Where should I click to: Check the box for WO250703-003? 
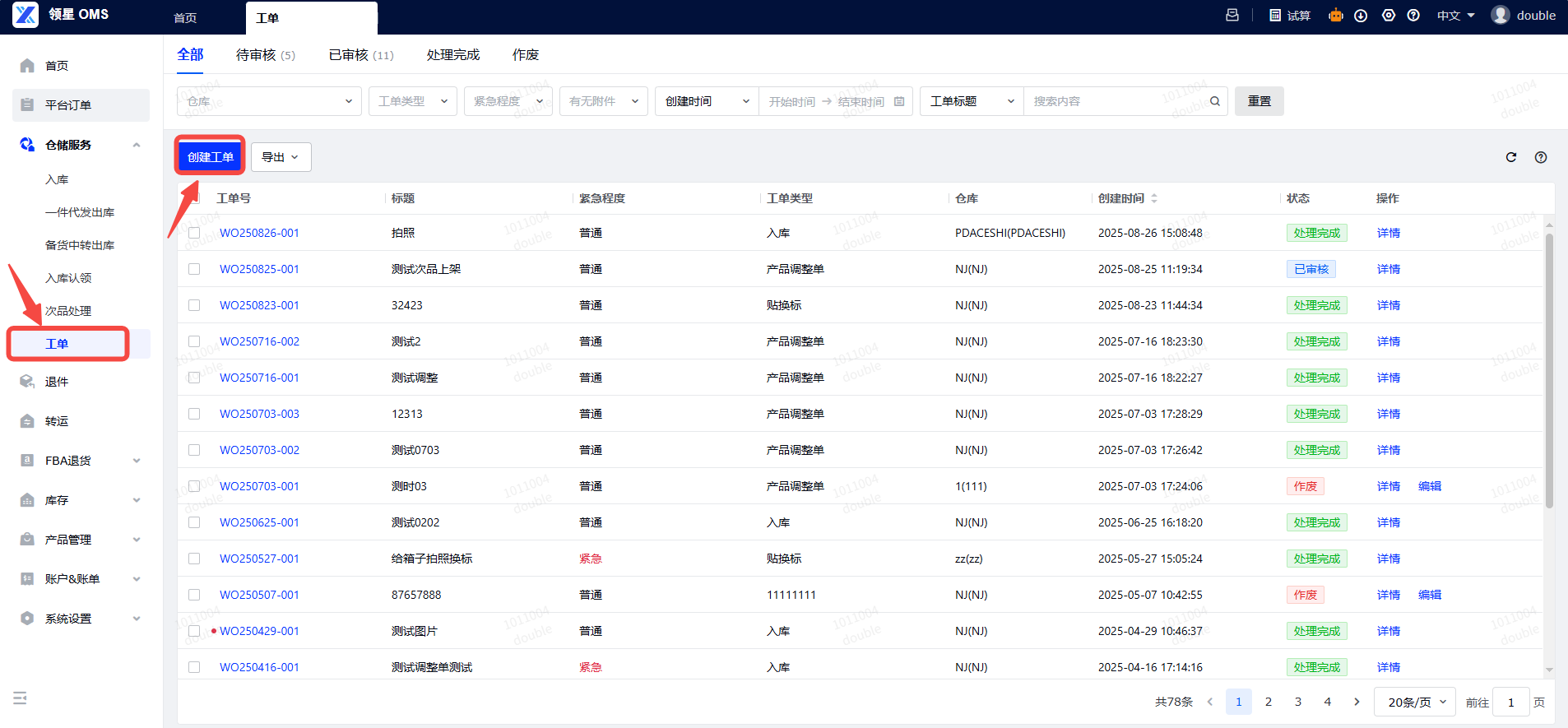(x=194, y=414)
